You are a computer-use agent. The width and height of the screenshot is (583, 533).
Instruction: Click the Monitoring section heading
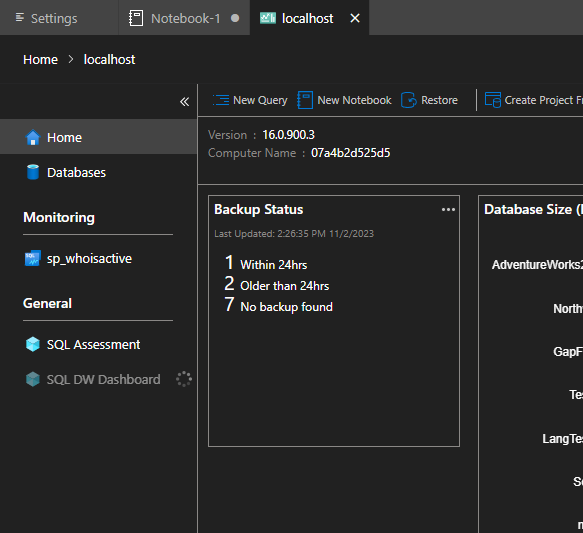point(59,217)
